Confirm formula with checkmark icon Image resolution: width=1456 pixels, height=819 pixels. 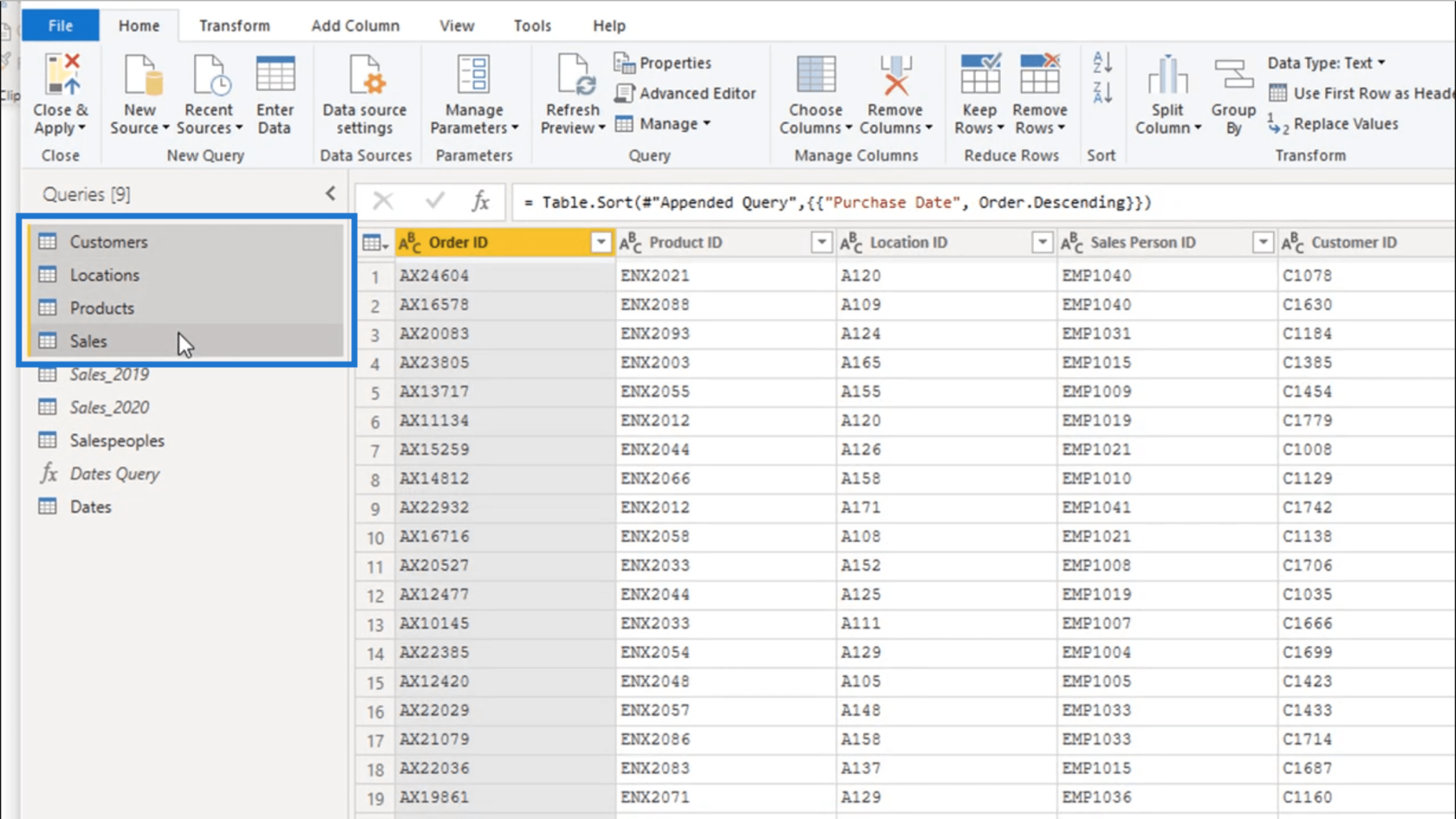point(435,202)
